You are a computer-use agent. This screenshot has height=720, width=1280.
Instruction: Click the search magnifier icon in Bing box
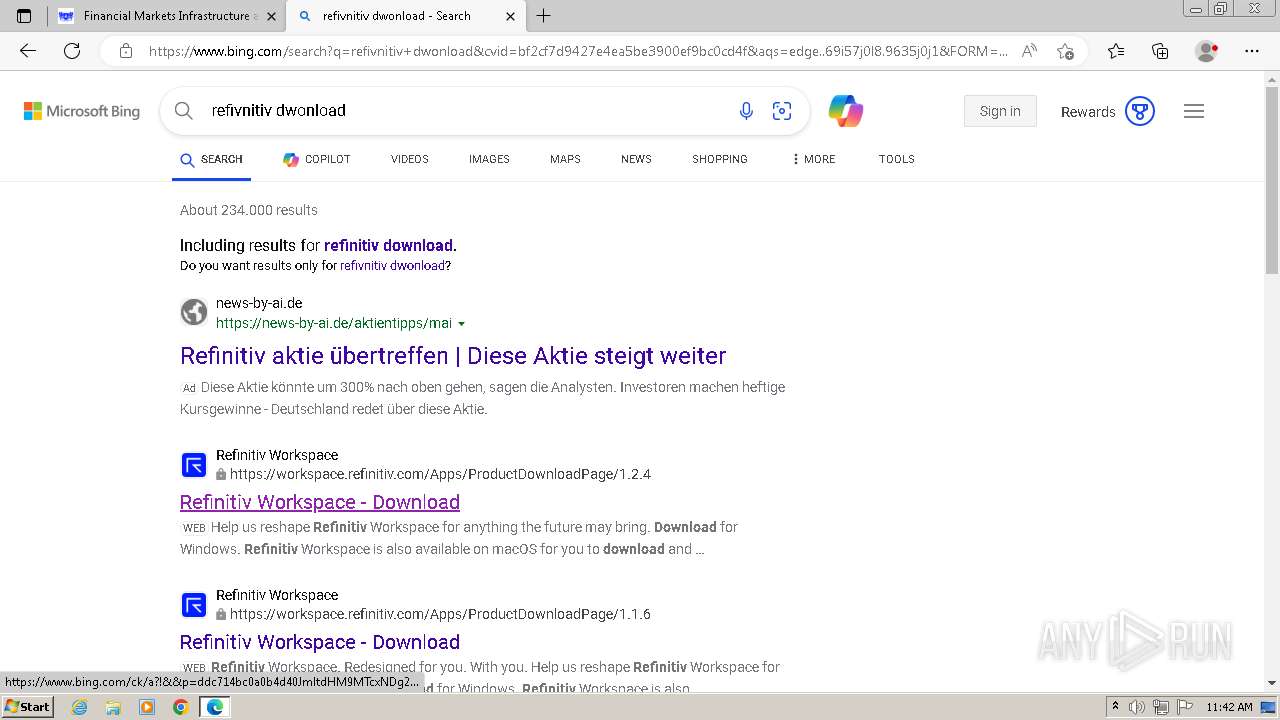tap(183, 111)
